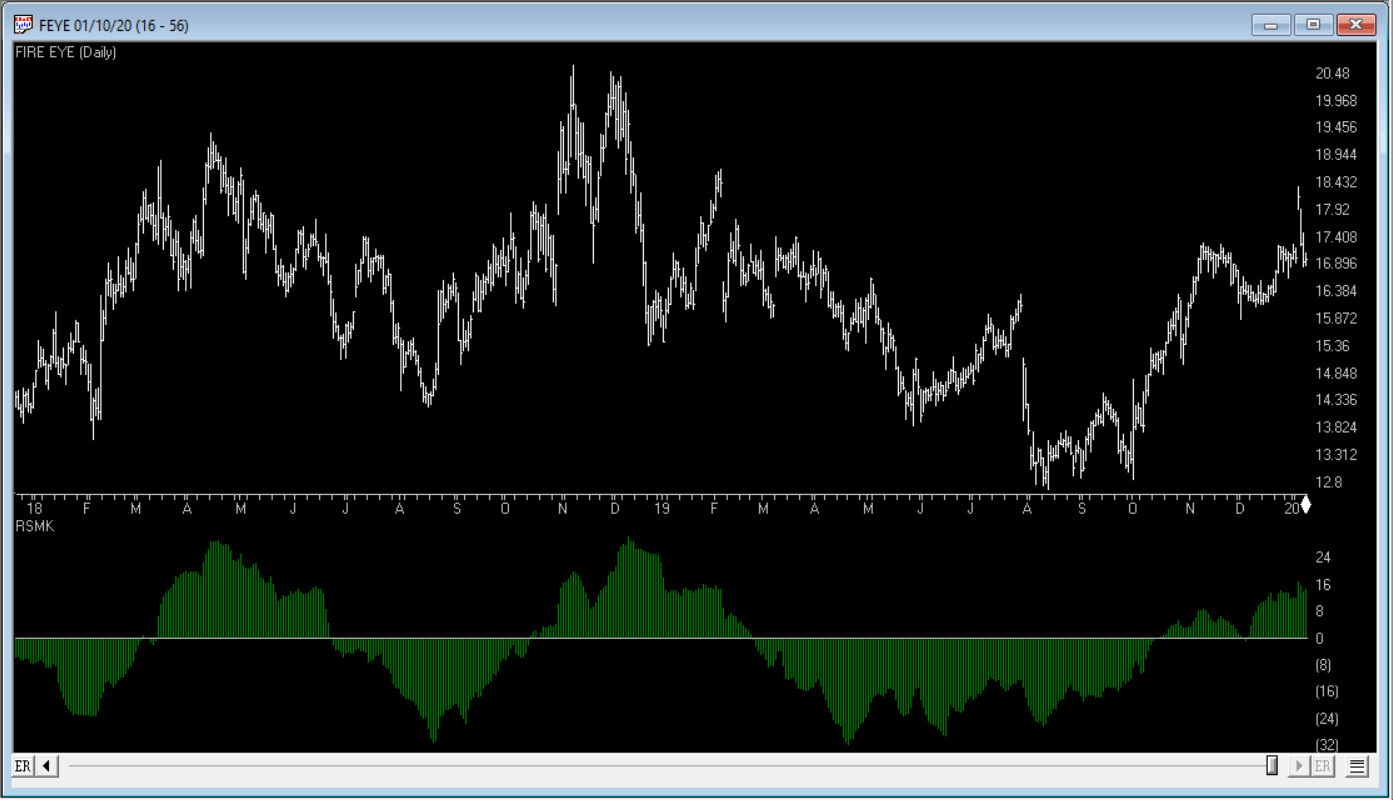Click the 14.848 price axis label
The image size is (1393, 800).
pos(1337,373)
